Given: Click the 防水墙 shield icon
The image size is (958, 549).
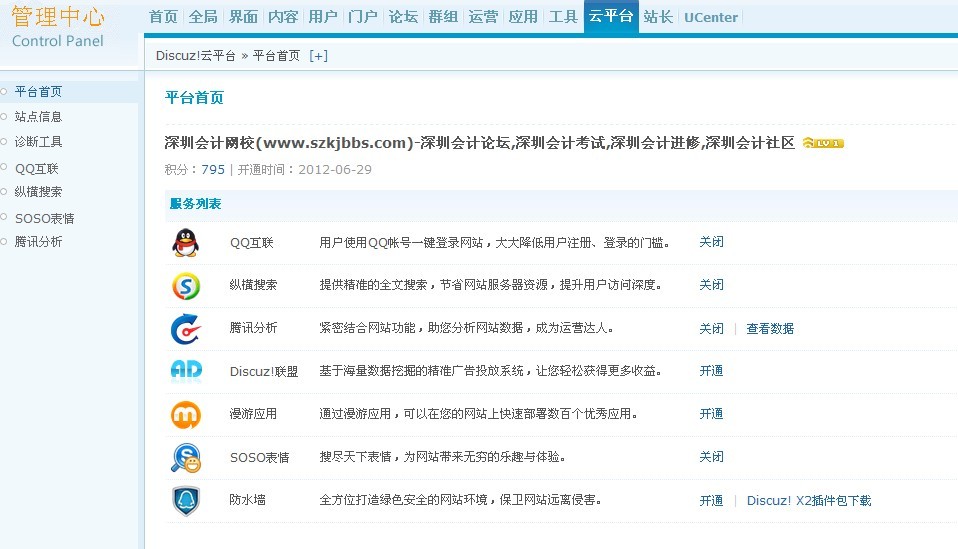Looking at the screenshot, I should pyautogui.click(x=186, y=501).
